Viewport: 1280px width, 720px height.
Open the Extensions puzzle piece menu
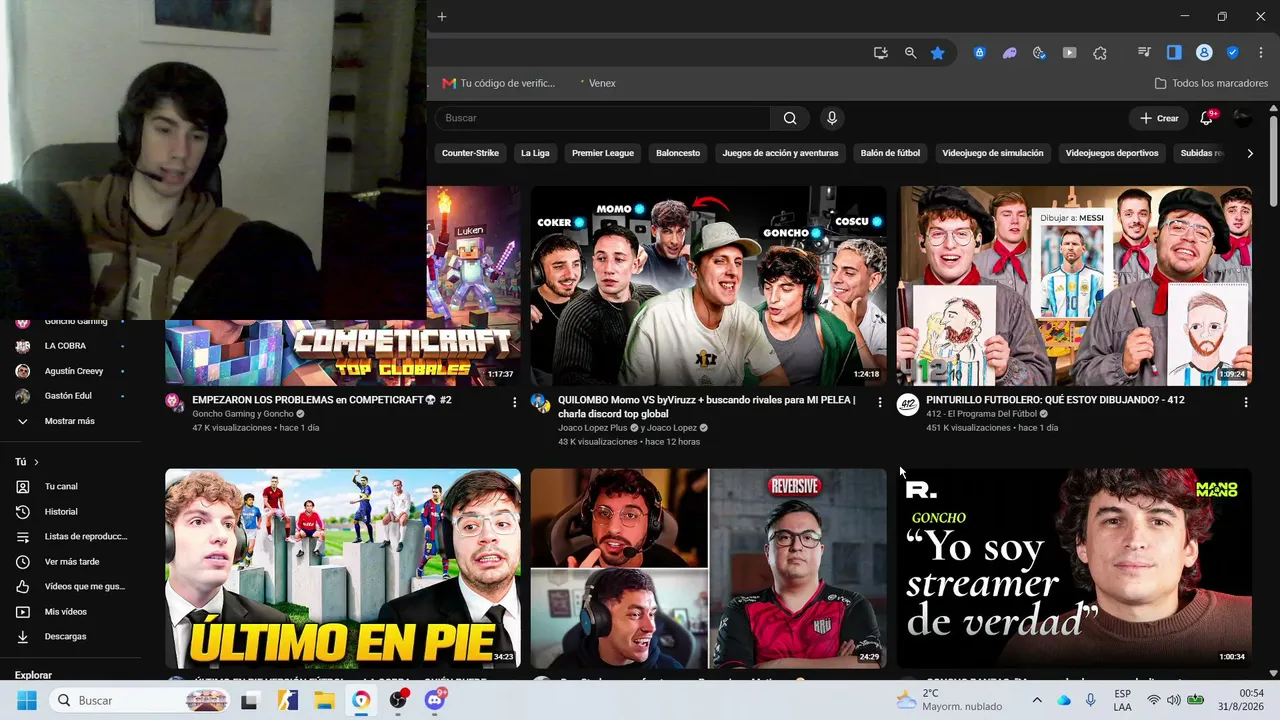point(1100,53)
